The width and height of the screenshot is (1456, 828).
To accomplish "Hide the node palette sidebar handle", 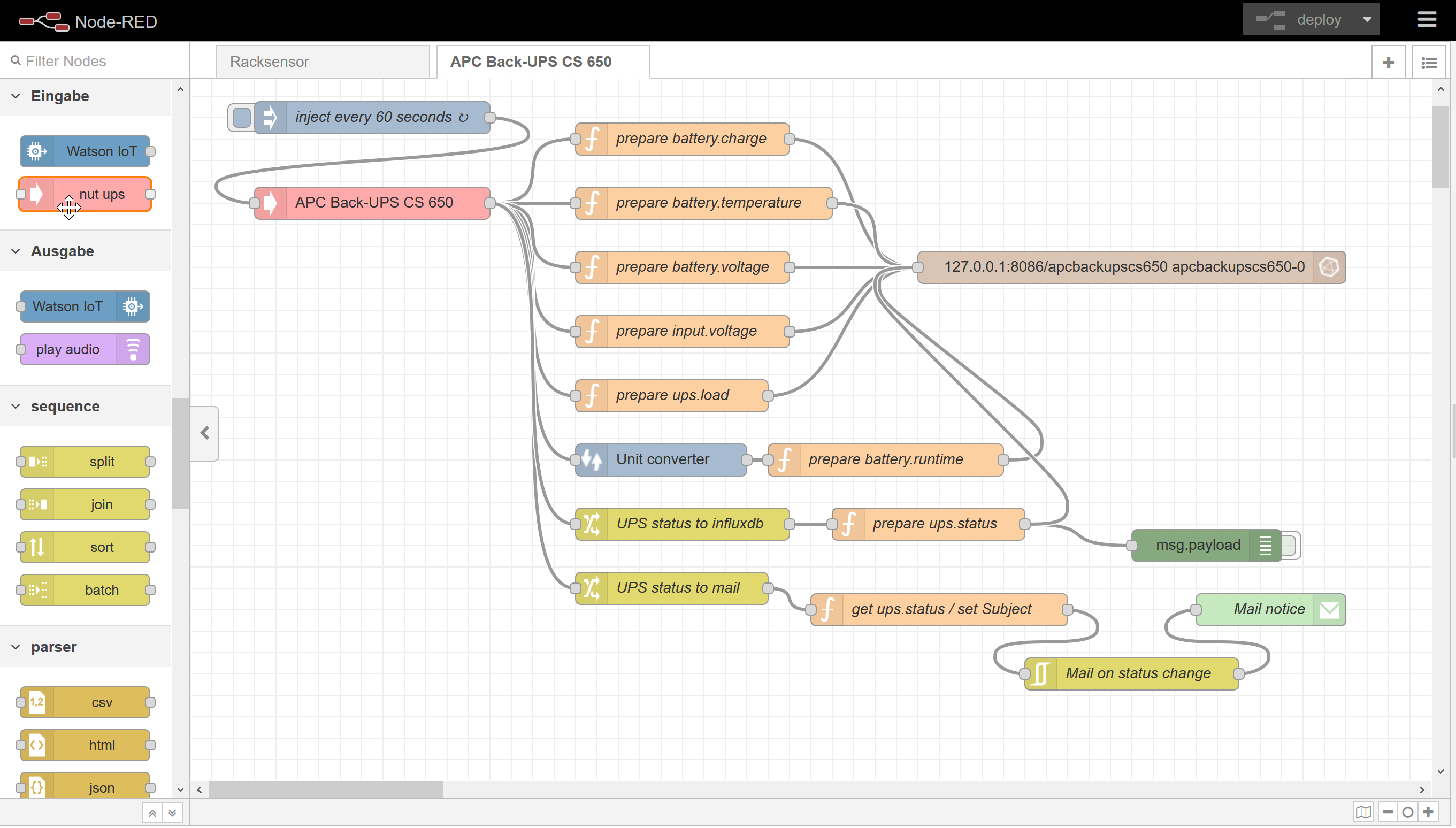I will tap(205, 433).
